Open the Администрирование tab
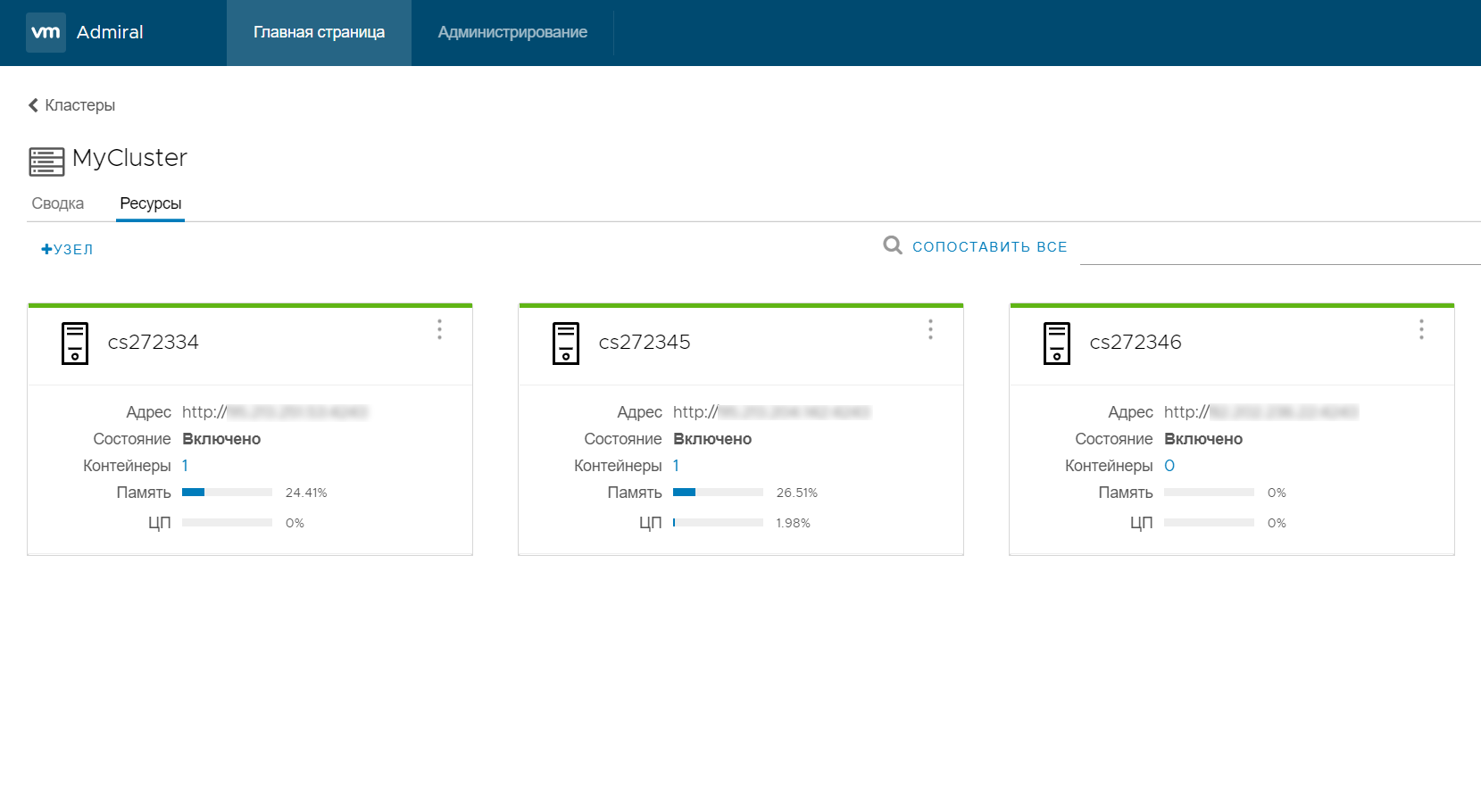 (512, 33)
